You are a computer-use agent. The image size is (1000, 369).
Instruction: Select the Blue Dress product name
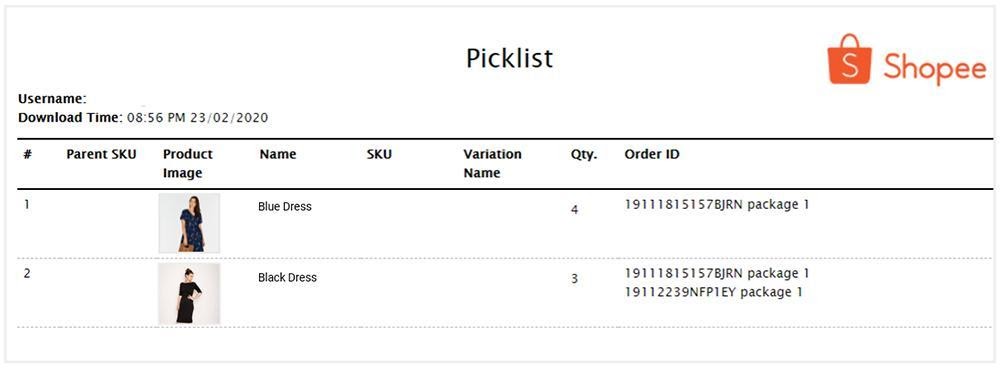pos(284,206)
